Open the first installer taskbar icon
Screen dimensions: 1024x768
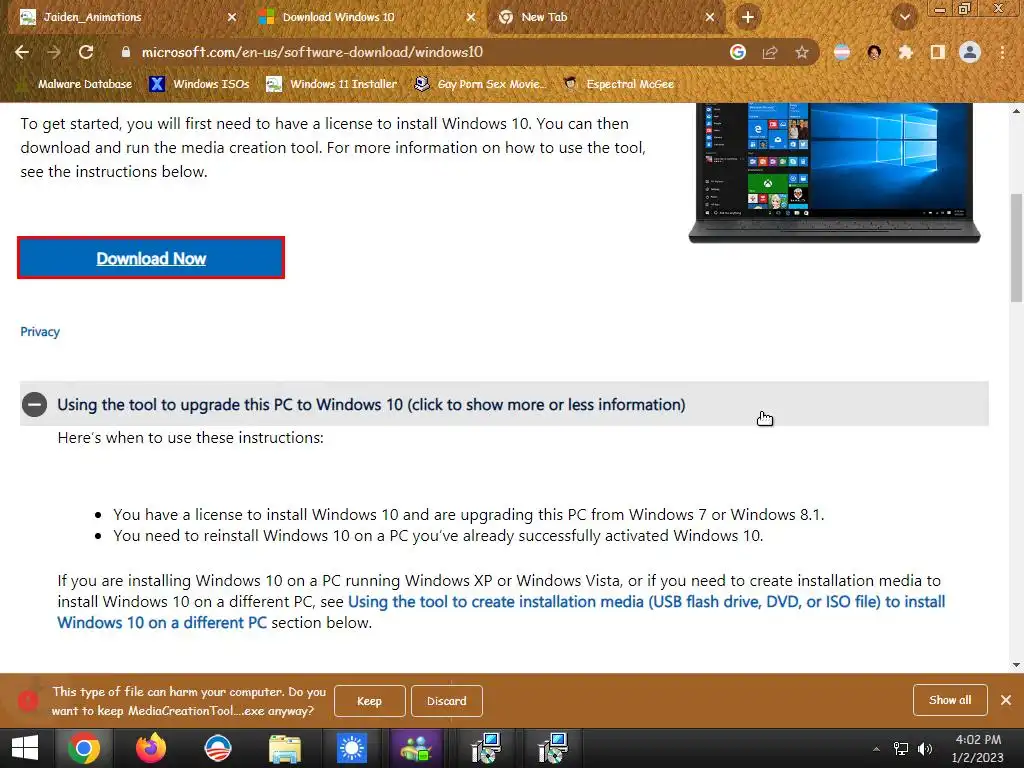(485, 748)
